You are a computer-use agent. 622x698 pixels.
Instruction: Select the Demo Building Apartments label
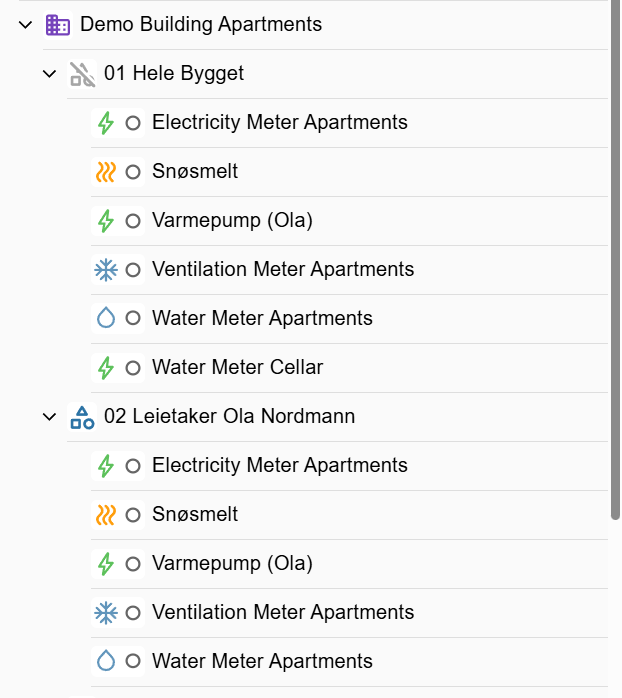pyautogui.click(x=201, y=25)
